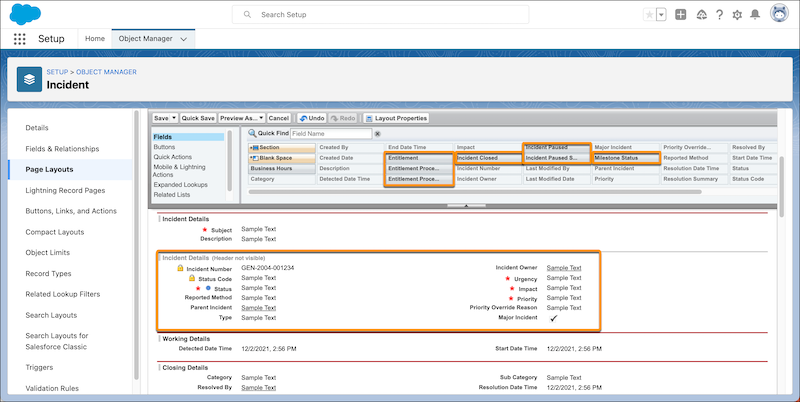The height and width of the screenshot is (402, 800).
Task: Click the Redo button
Action: pos(343,118)
